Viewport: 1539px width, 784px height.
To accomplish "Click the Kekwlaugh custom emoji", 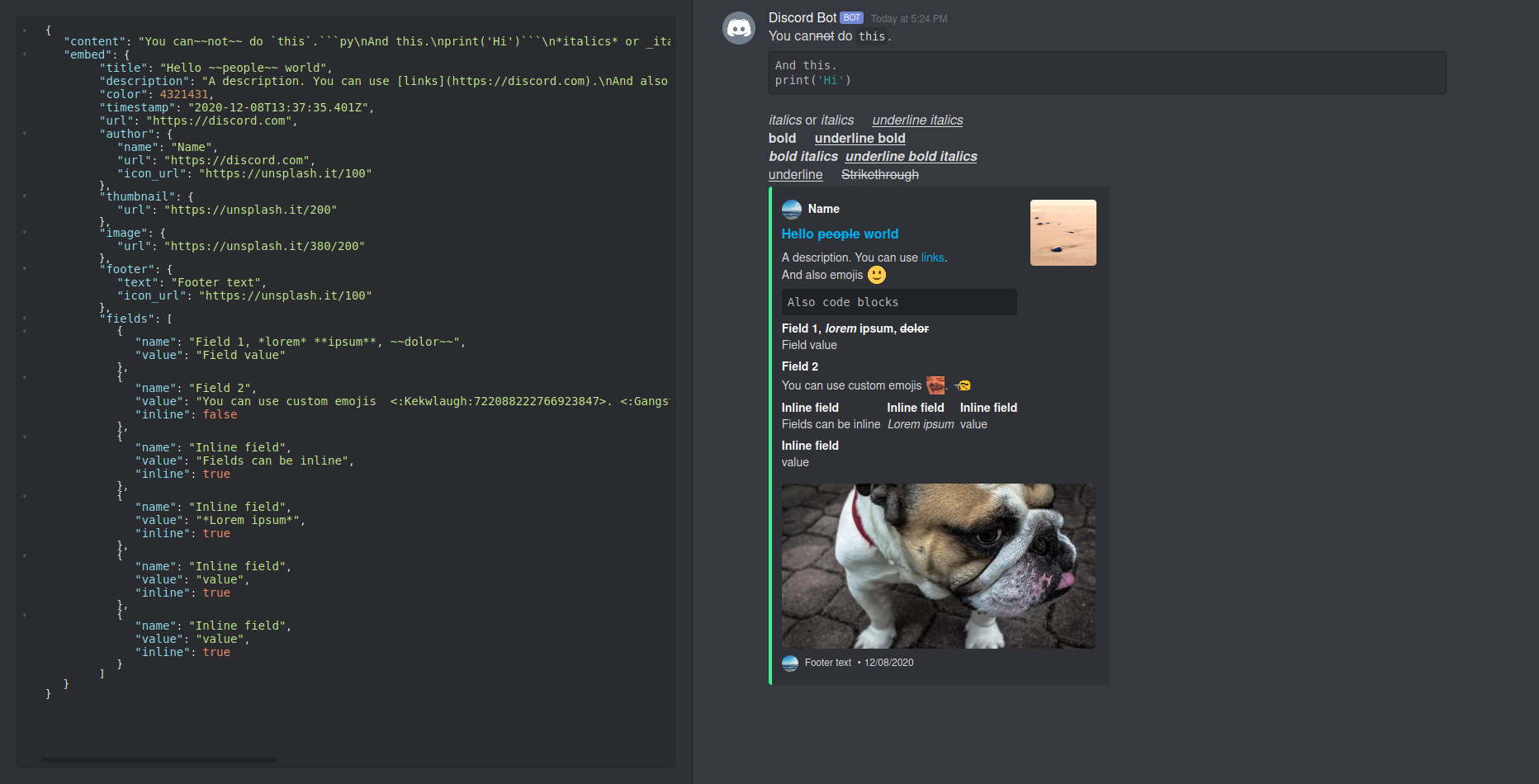I will pos(935,385).
